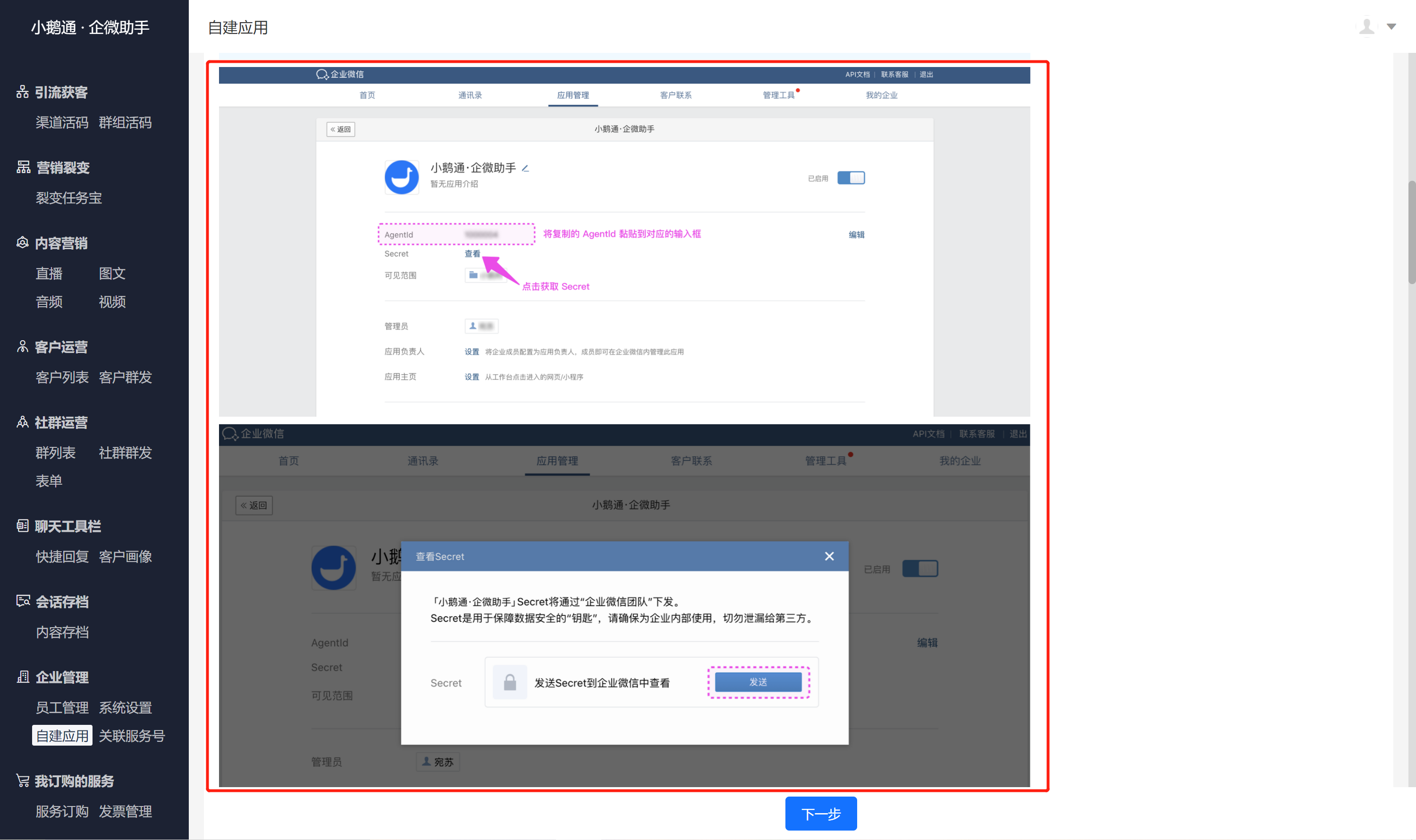1416x840 pixels.
Task: Click the page vertical scrollbar thumb
Action: (x=1412, y=232)
